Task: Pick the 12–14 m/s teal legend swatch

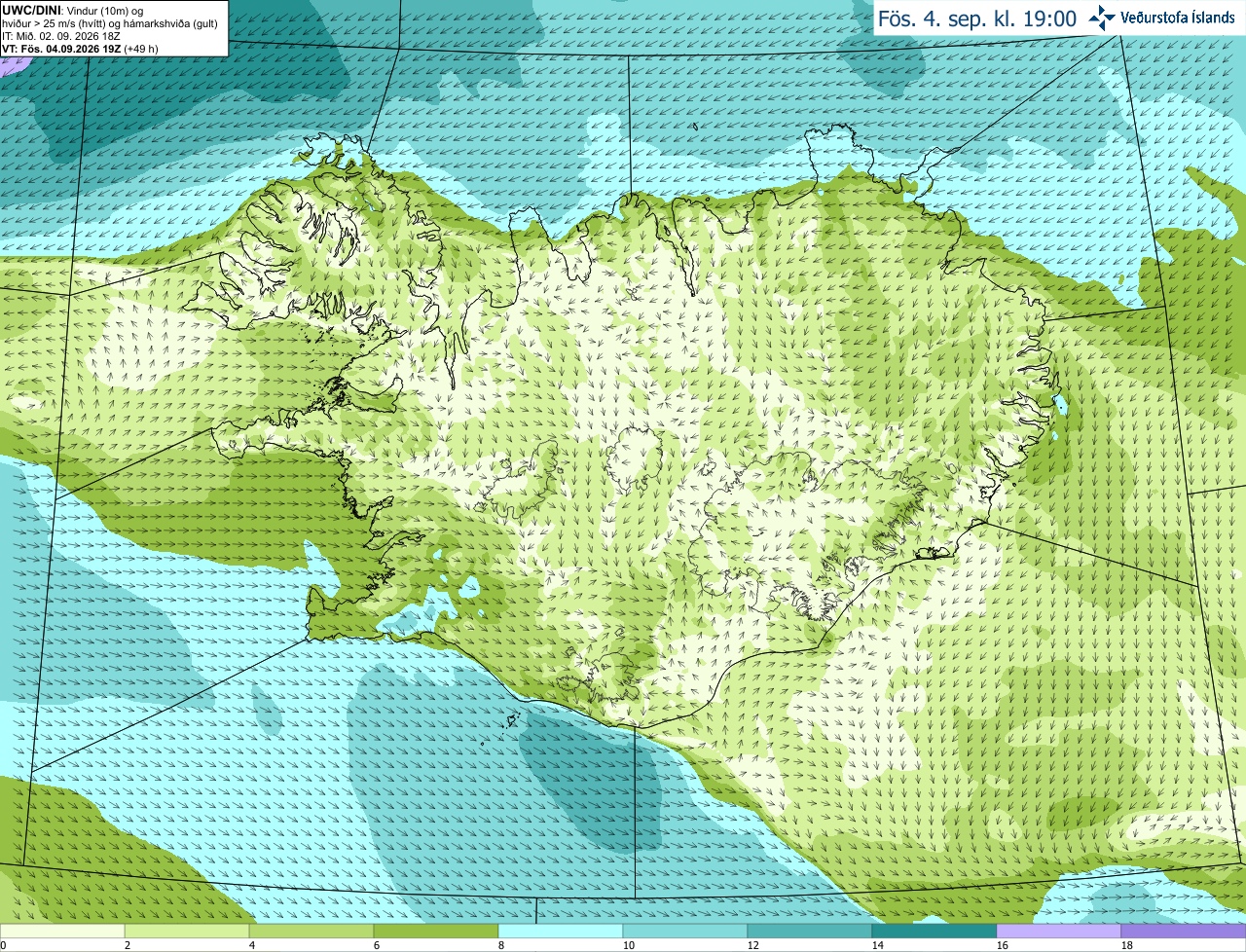Action: pos(810,932)
